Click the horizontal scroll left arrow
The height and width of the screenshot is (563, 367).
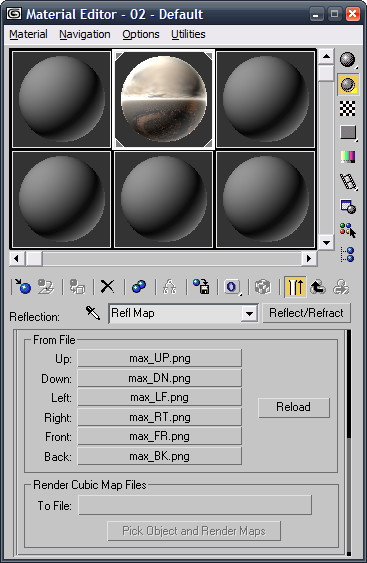click(x=17, y=259)
